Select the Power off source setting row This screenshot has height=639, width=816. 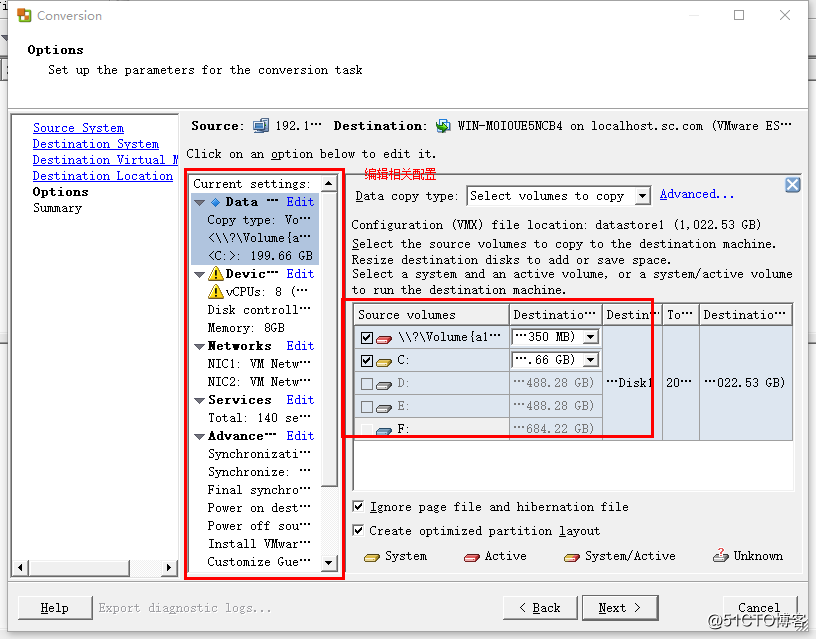(259, 526)
